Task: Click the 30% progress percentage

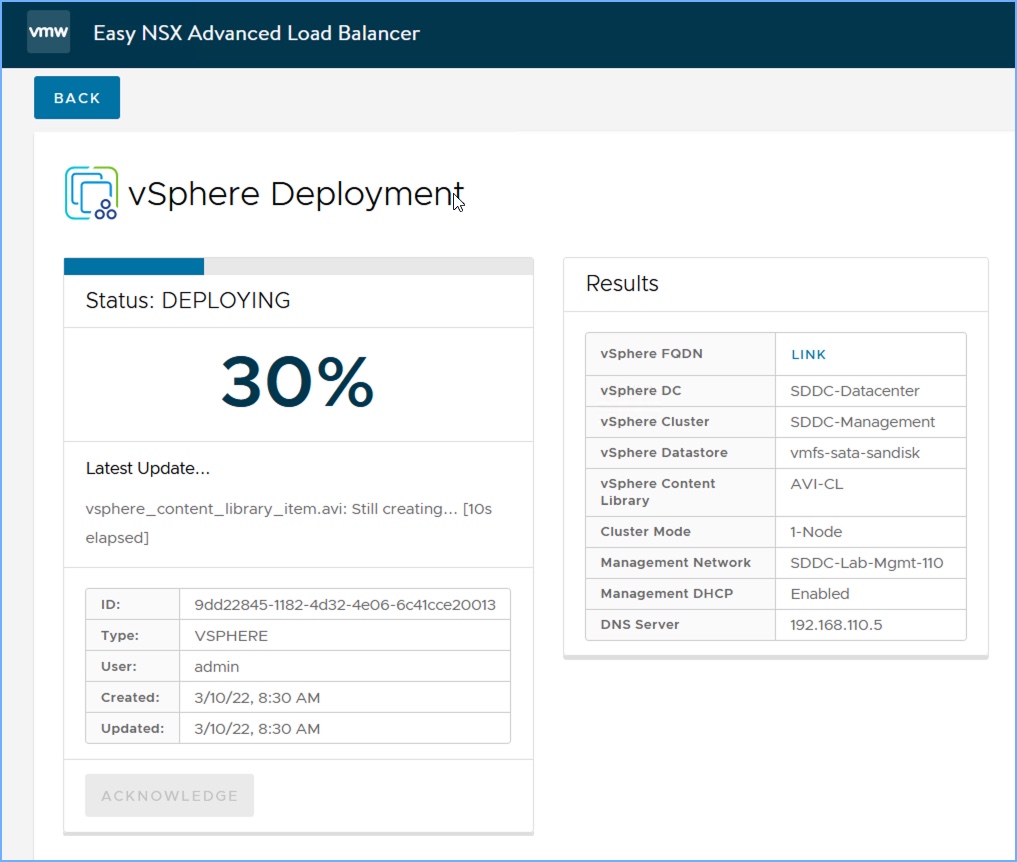Action: [298, 382]
